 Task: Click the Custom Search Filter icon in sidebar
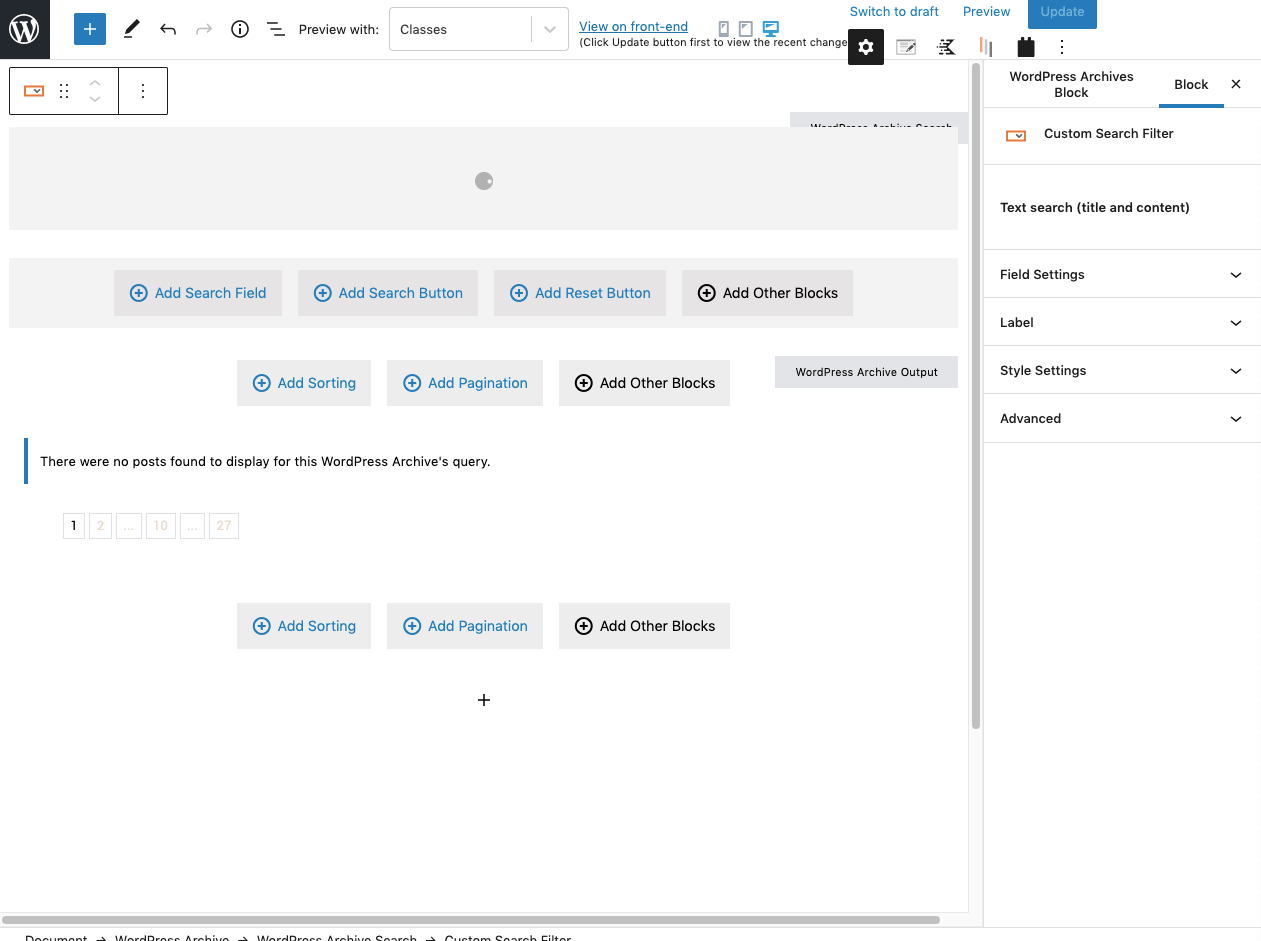pyautogui.click(x=1016, y=135)
